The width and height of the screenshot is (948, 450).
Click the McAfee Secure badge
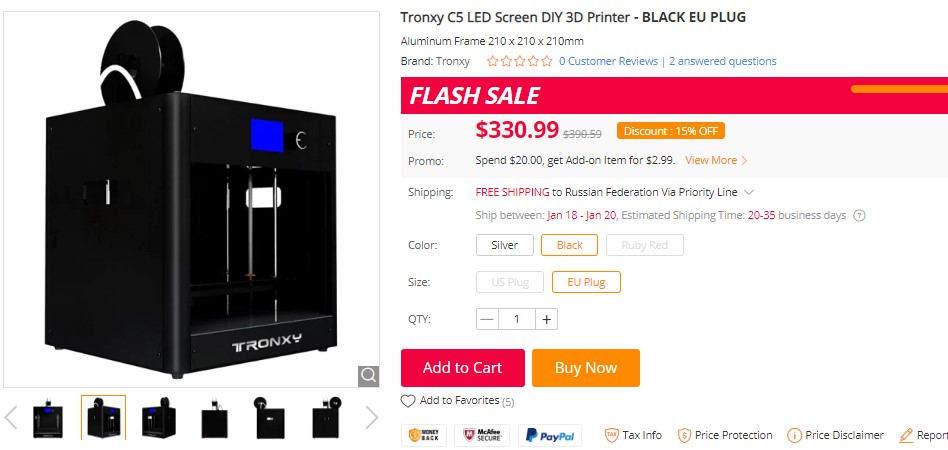tap(481, 435)
